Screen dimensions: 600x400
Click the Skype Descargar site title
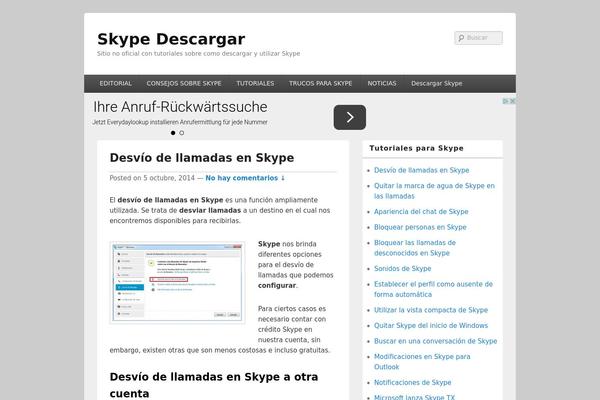[171, 39]
